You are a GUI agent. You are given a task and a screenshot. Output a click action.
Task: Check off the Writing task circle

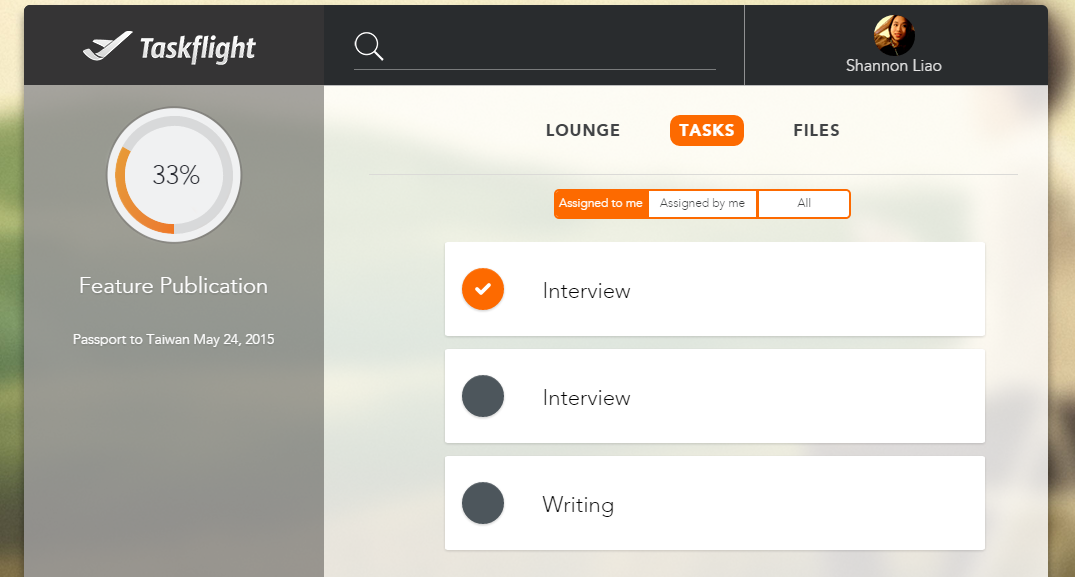click(483, 503)
